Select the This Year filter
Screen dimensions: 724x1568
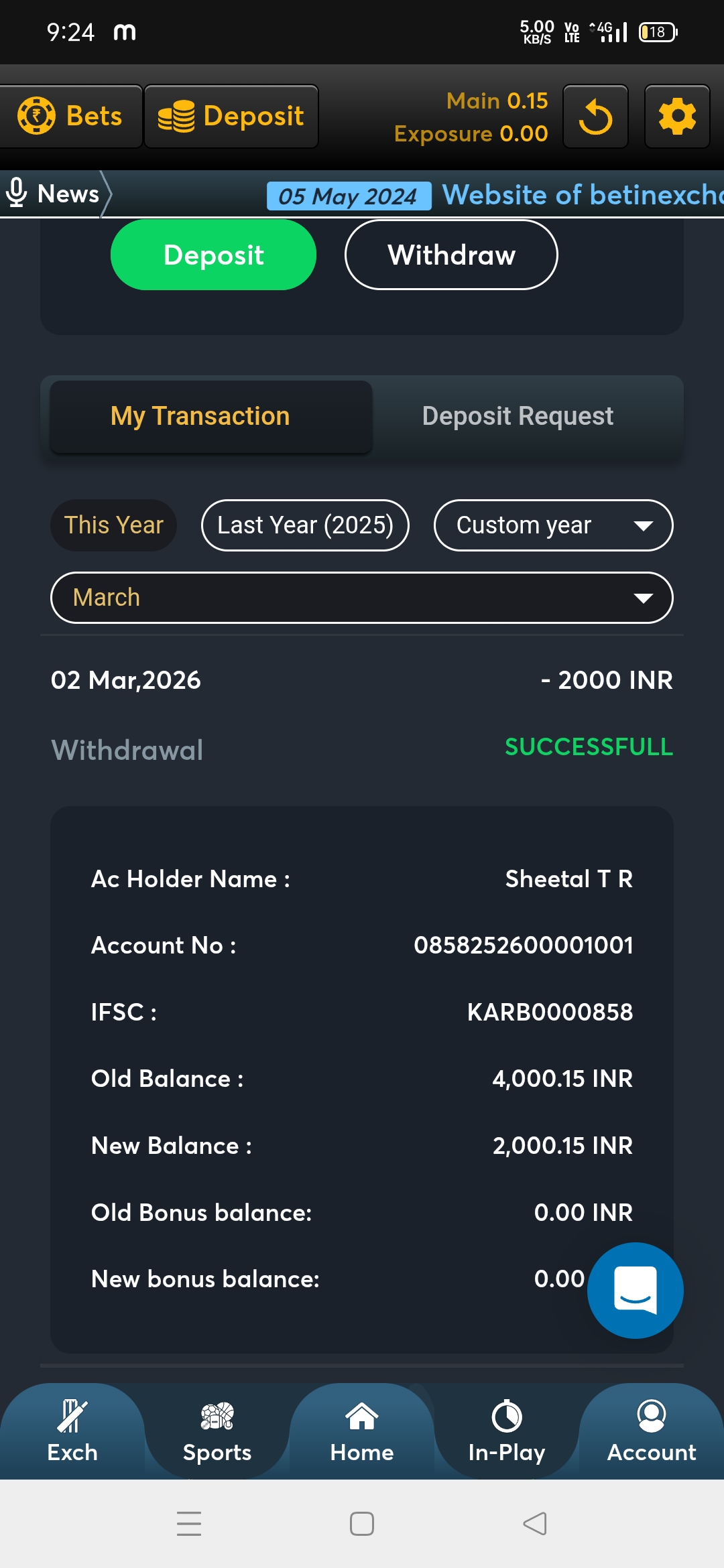[113, 525]
